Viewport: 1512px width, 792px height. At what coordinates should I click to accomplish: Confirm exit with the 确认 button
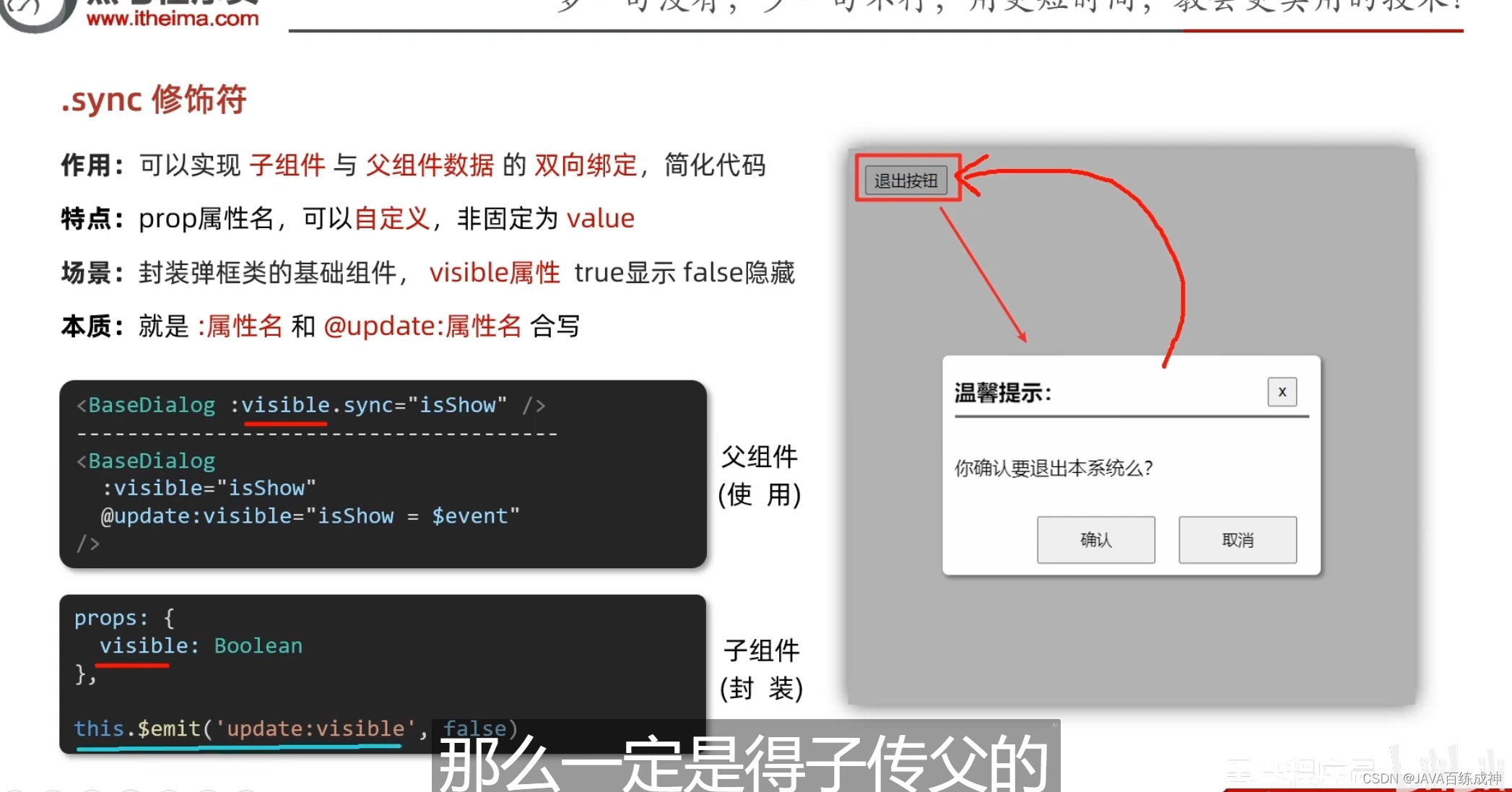[1095, 539]
